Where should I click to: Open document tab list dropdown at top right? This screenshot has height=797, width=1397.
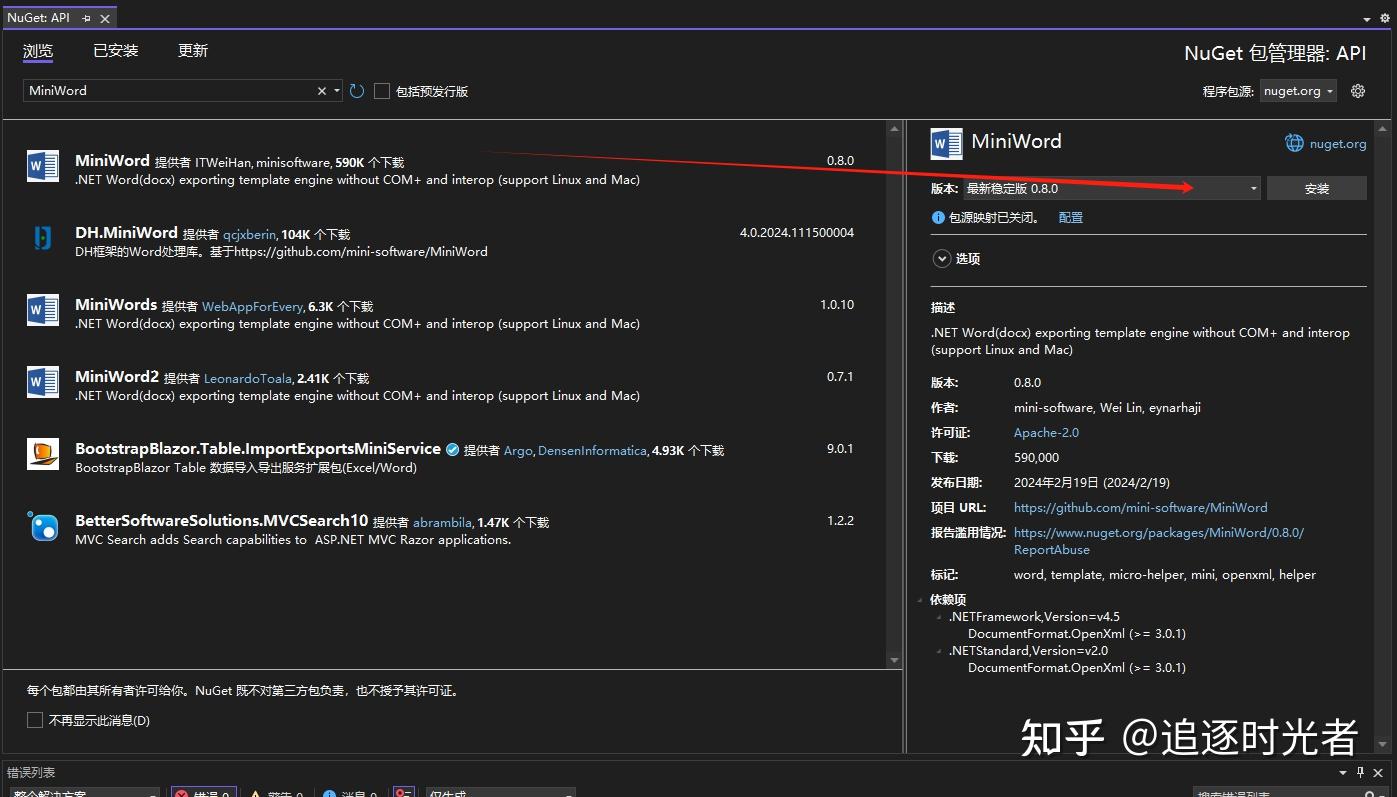pyautogui.click(x=1368, y=19)
